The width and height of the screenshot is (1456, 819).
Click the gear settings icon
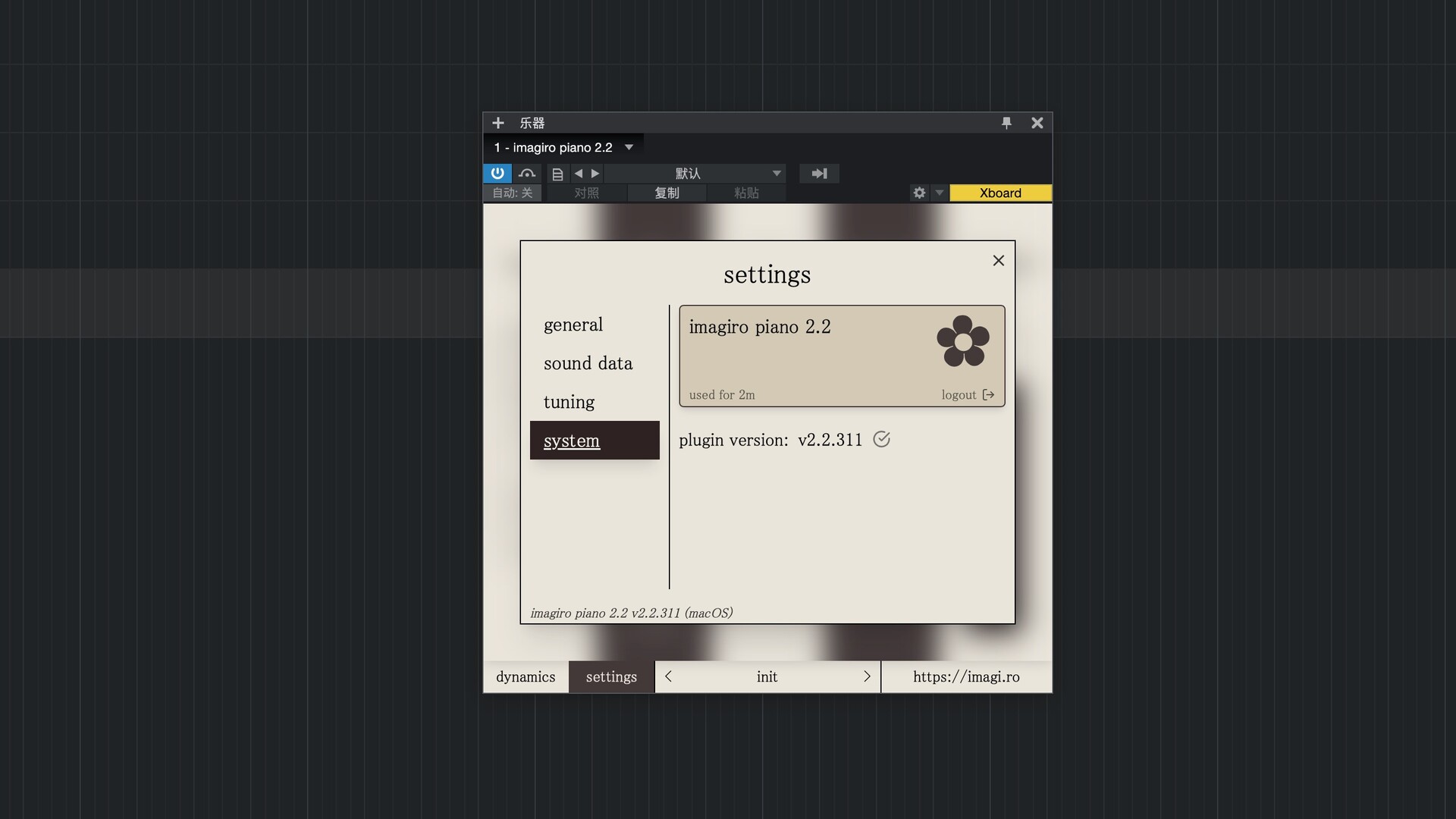(919, 193)
